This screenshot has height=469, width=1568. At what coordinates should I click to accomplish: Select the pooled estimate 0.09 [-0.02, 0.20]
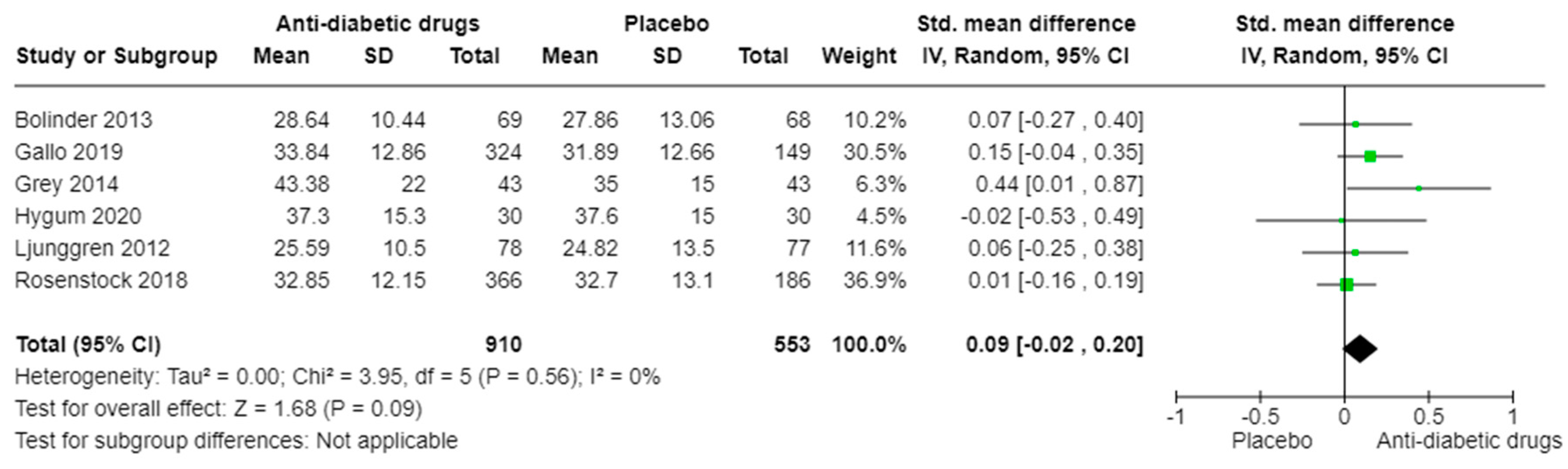1054,345
